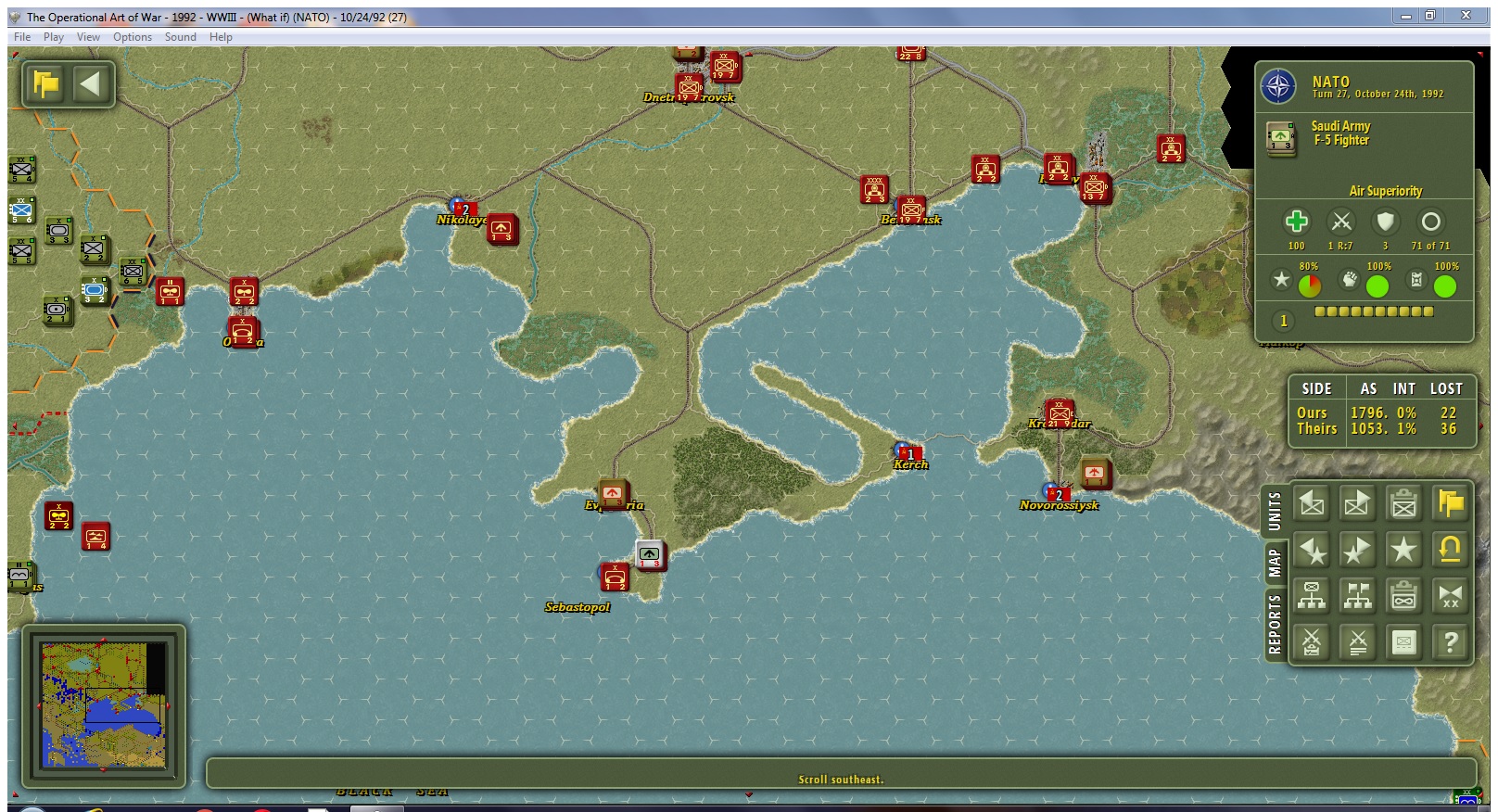1498x812 pixels.
Task: Open the question mark help icon
Action: [1451, 641]
